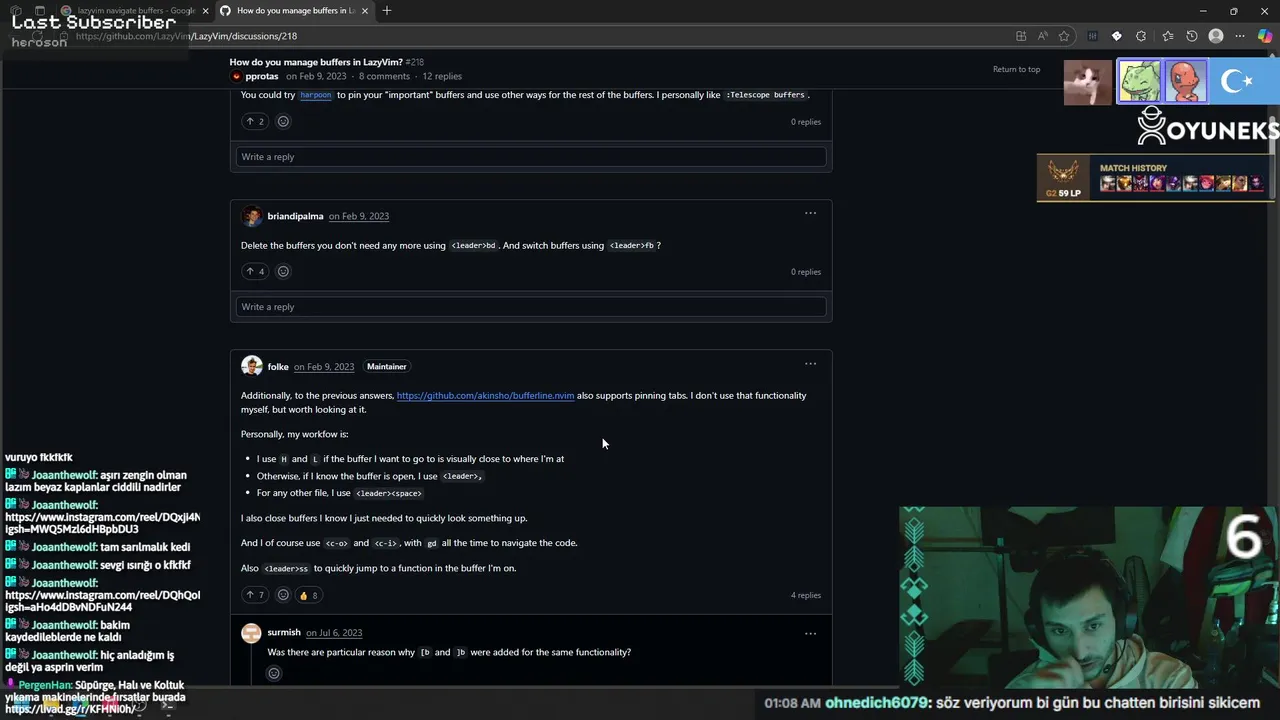
Task: Open the briandipalma username link
Action: 295,216
